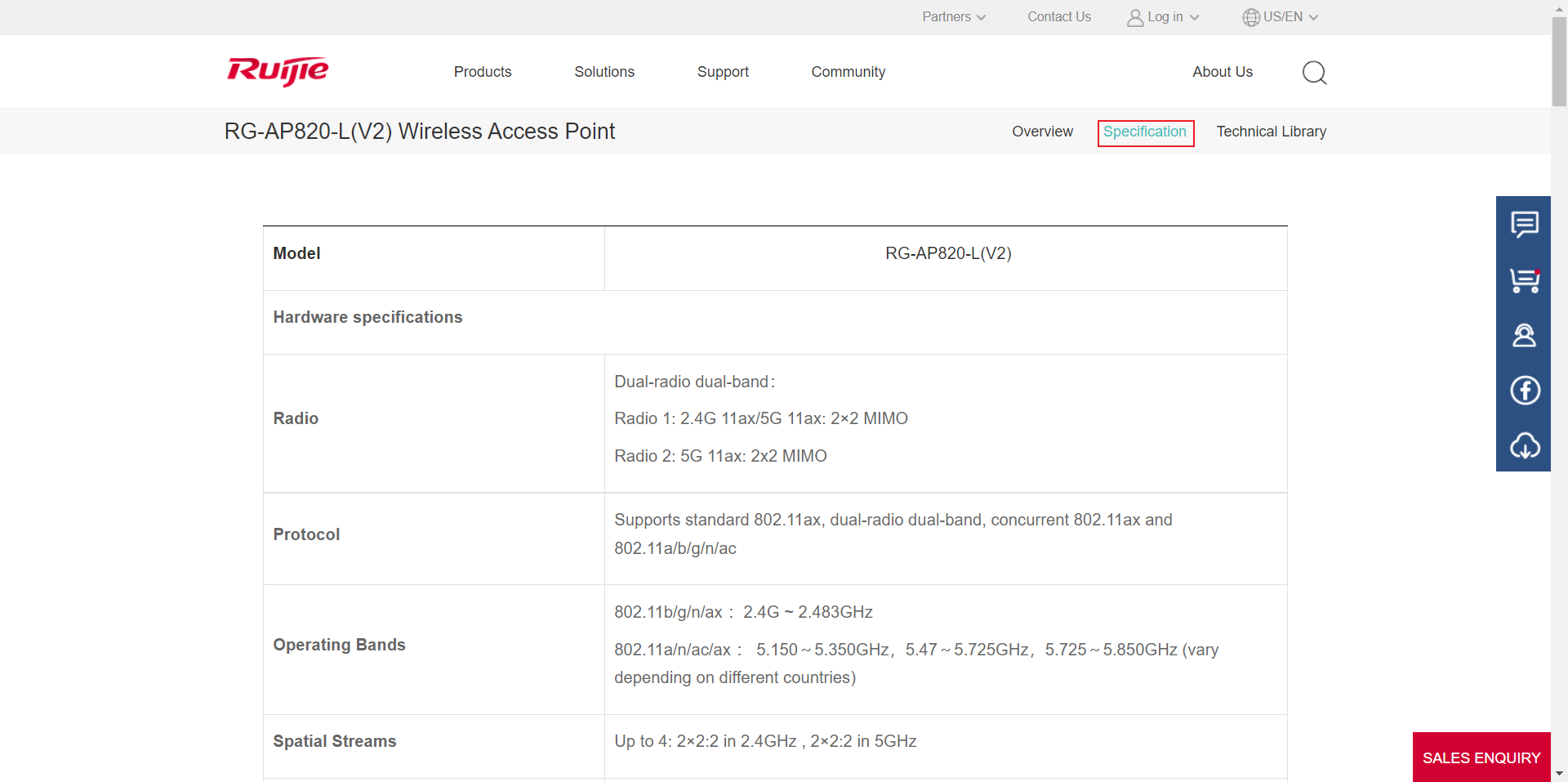Select the 'Model' table header cell

tap(434, 258)
